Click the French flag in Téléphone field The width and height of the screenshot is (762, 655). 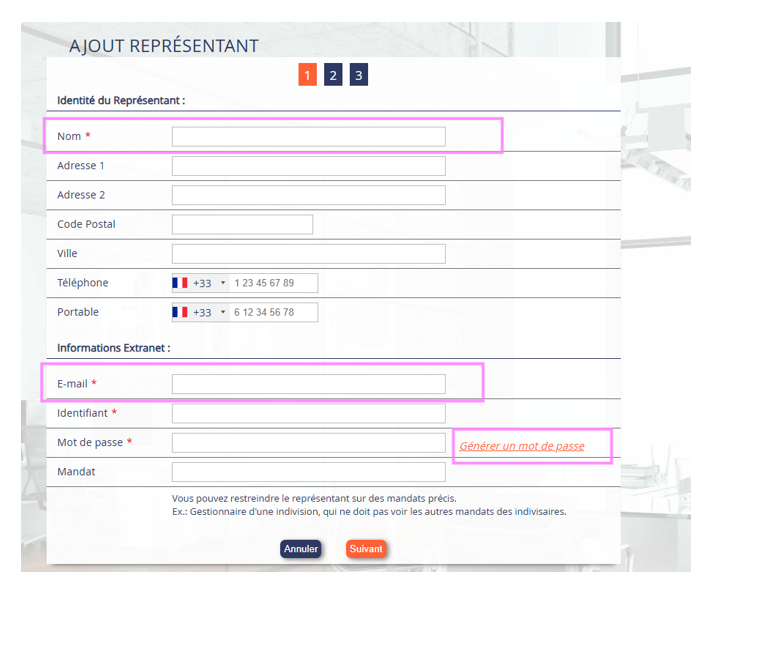[180, 283]
